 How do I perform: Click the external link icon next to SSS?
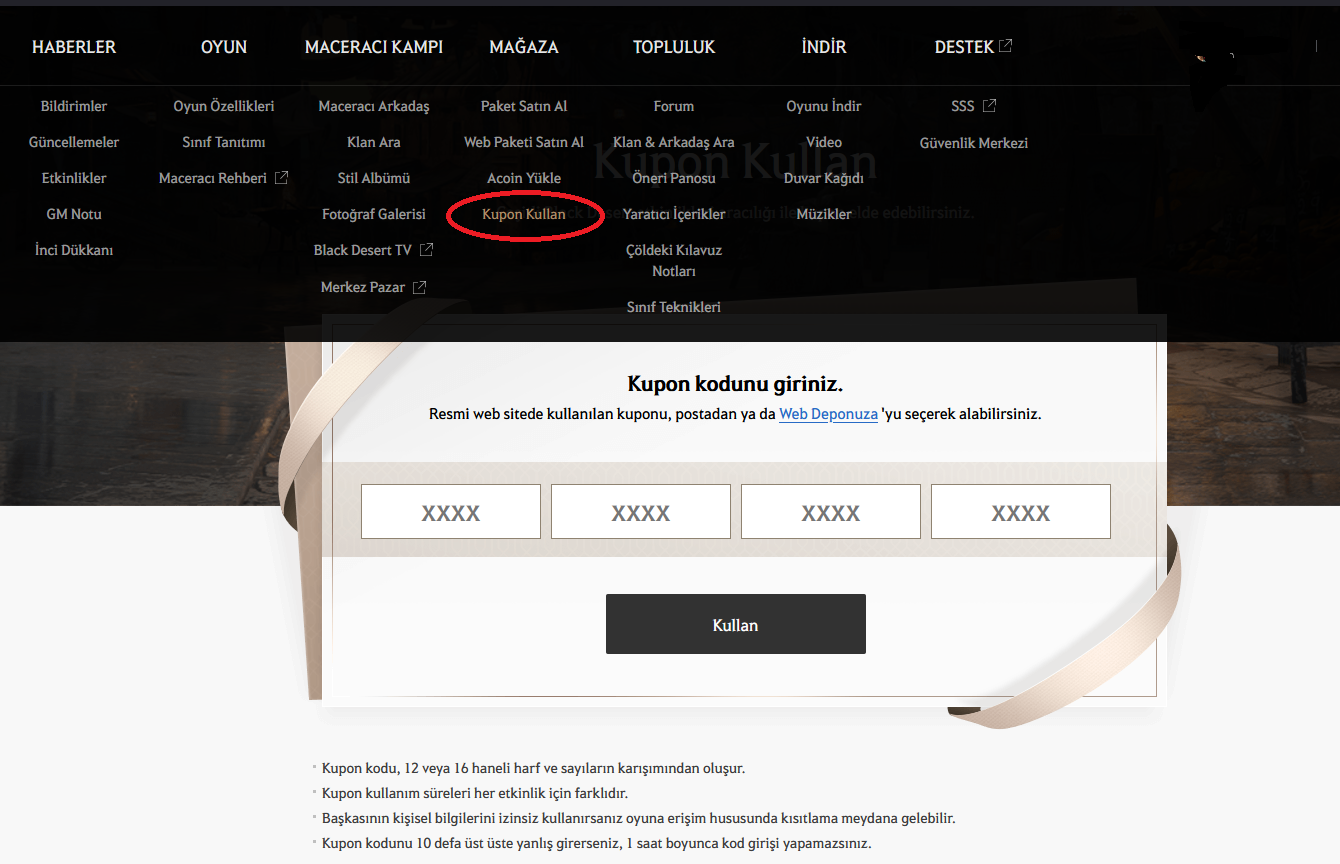(990, 104)
